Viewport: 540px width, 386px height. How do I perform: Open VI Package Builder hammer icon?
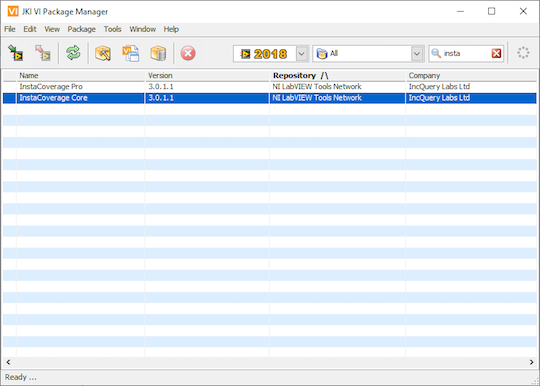click(103, 53)
